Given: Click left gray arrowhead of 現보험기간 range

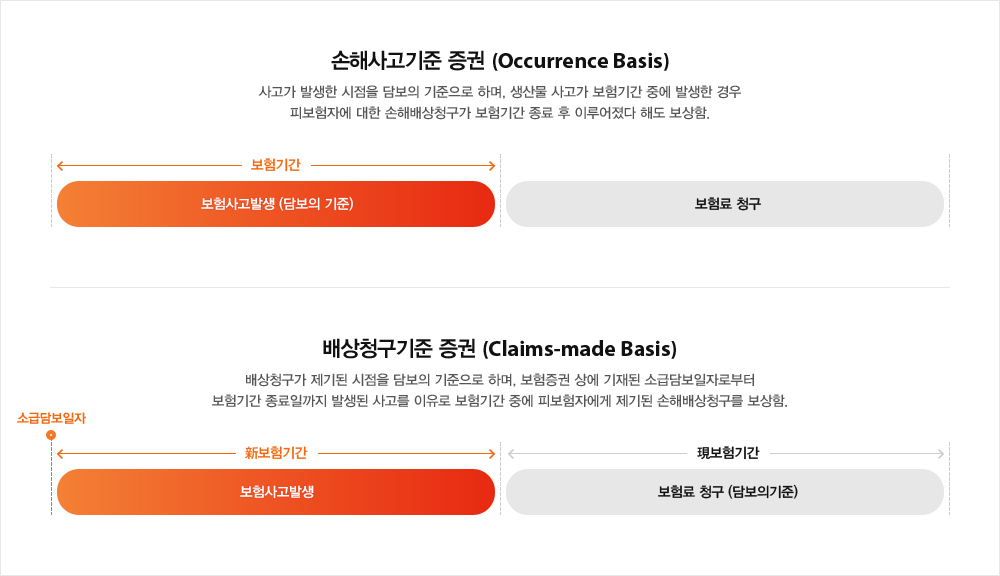Looking at the screenshot, I should pyautogui.click(x=512, y=453).
